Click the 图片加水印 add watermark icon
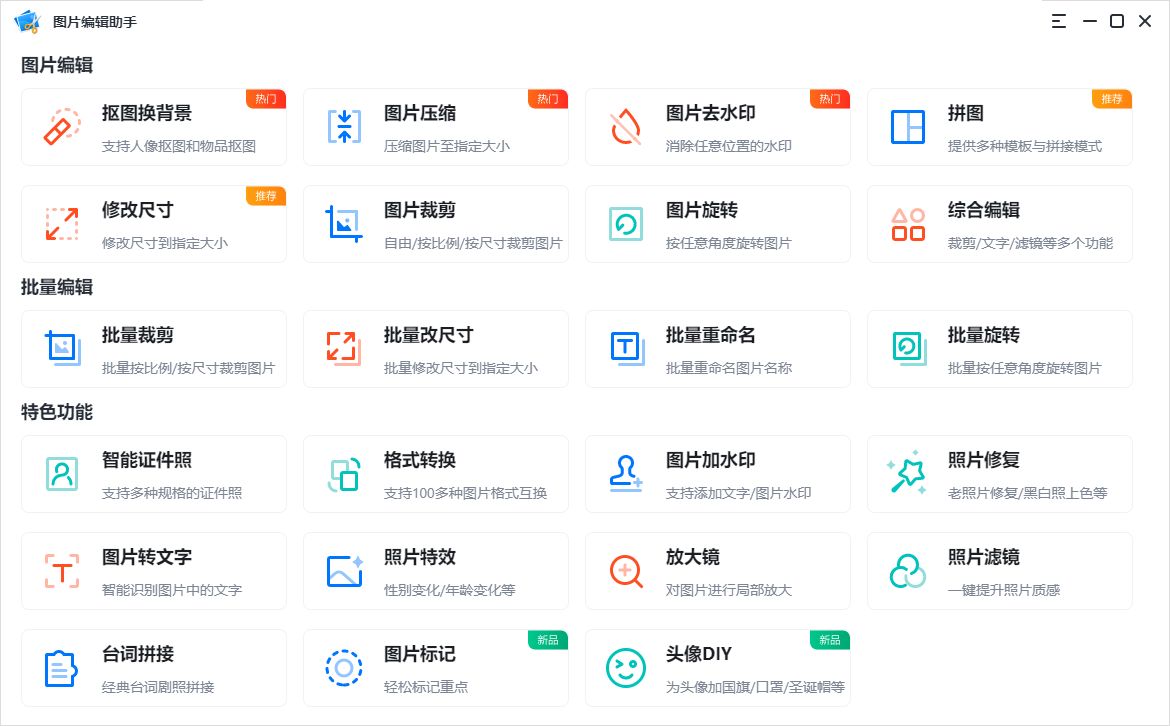This screenshot has height=726, width=1170. tap(624, 472)
